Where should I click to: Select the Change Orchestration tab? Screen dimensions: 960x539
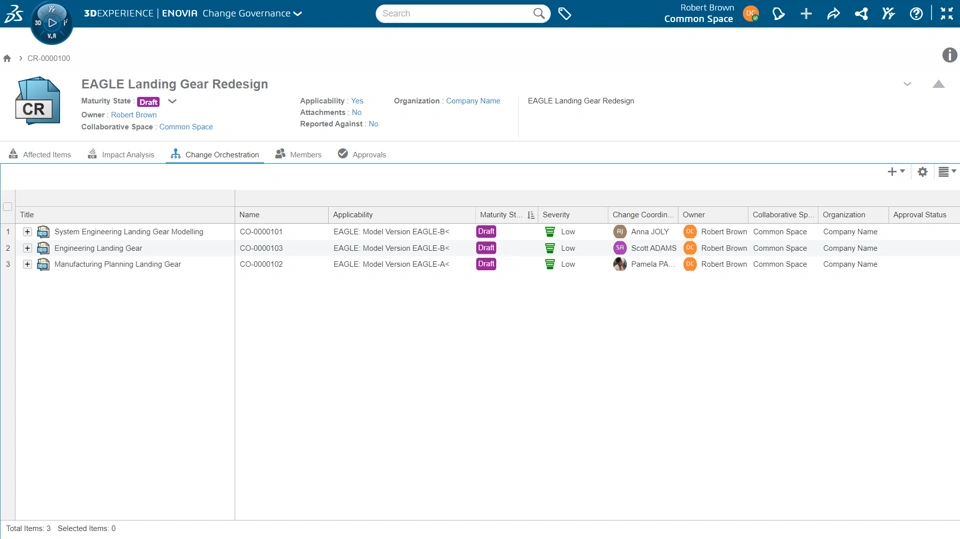(x=215, y=154)
